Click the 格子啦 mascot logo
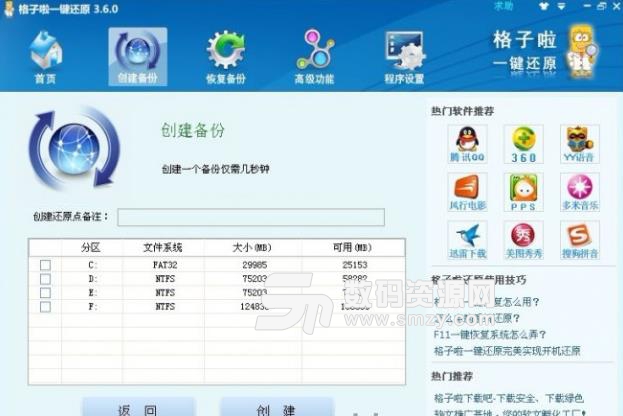 point(582,52)
